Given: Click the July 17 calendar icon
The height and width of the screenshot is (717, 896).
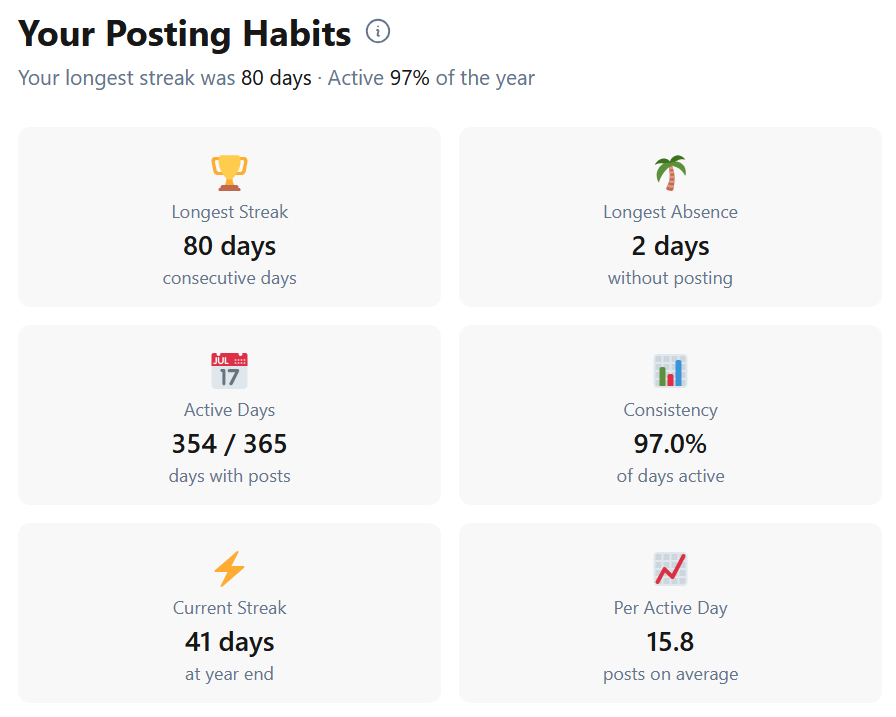Looking at the screenshot, I should tap(229, 370).
